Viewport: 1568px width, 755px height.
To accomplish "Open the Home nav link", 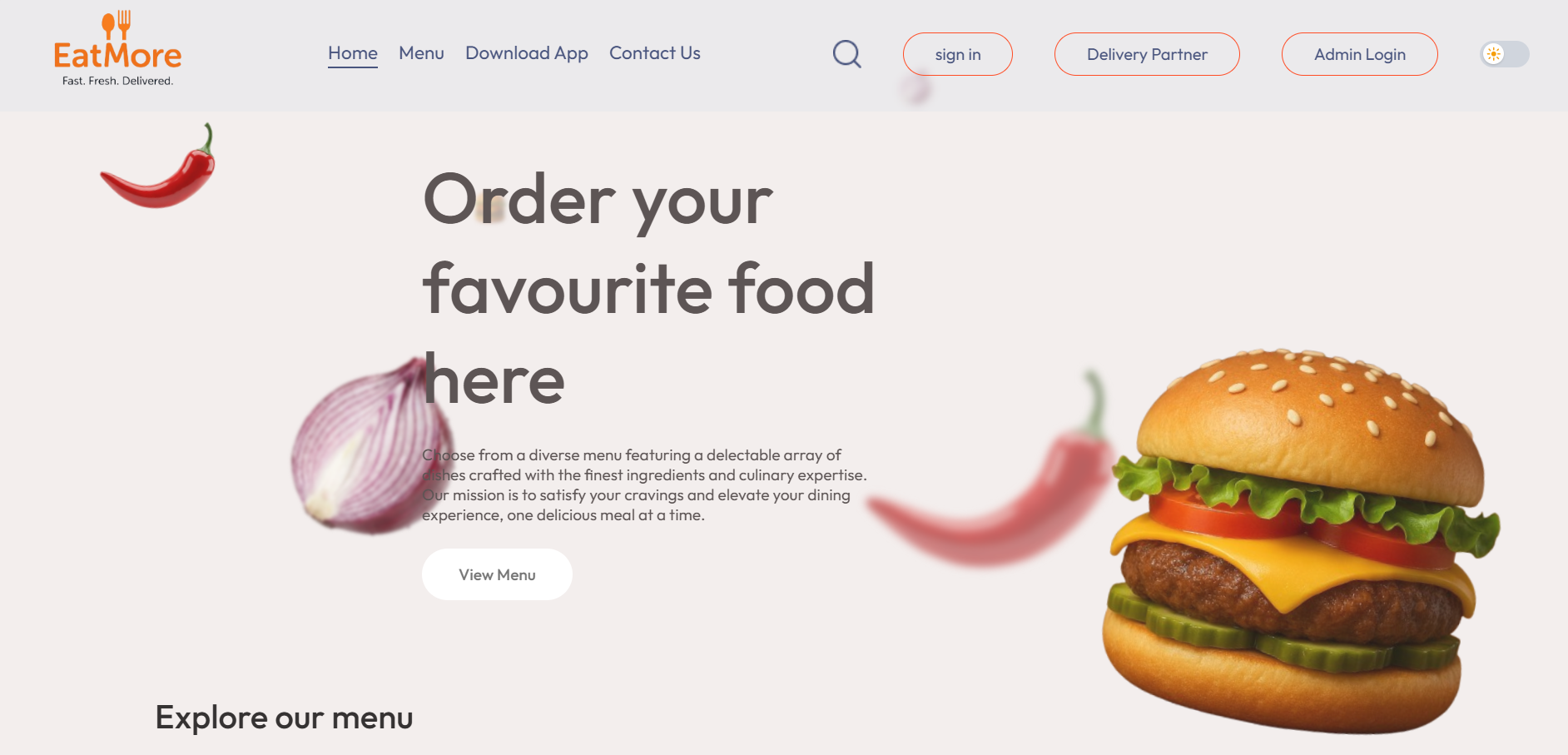I will click(353, 53).
